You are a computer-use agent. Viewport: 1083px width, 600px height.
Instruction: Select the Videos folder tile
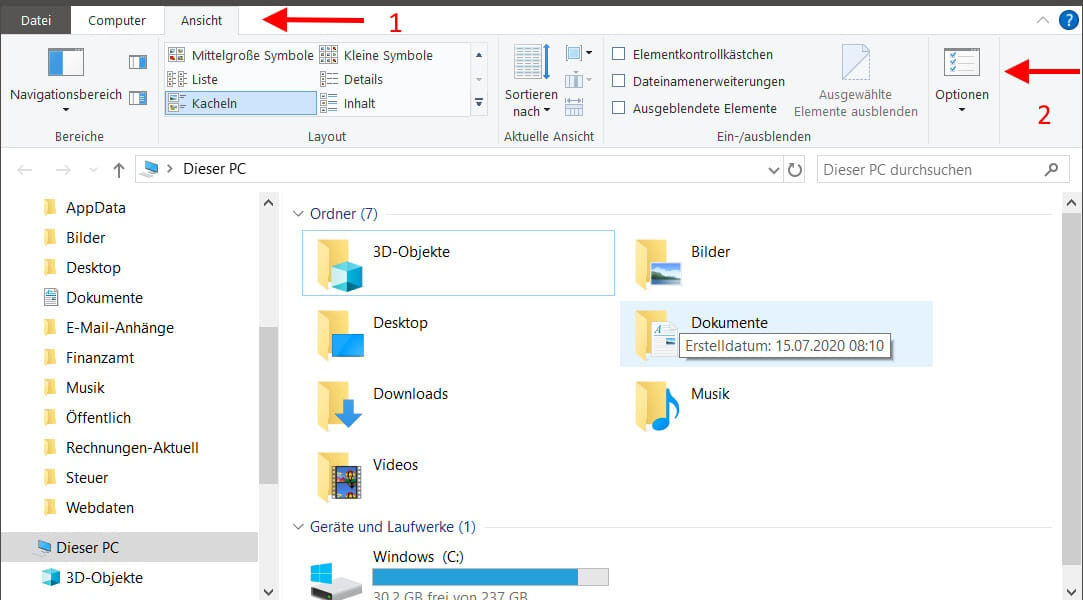pos(458,476)
